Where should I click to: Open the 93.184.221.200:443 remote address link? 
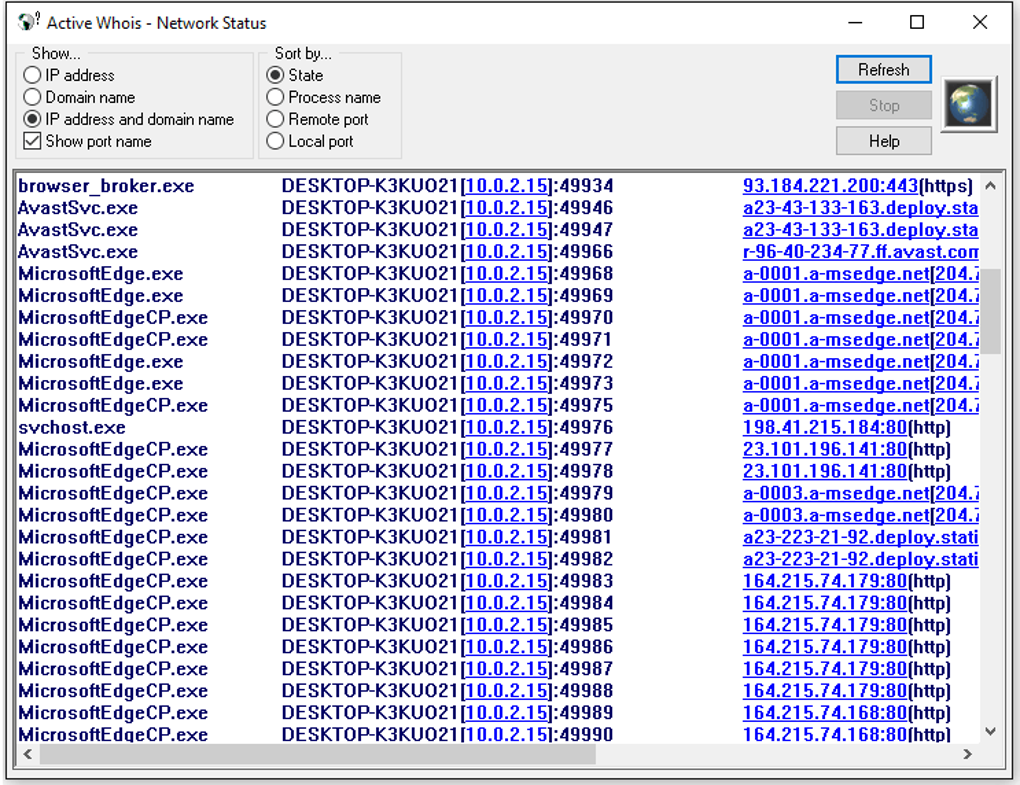point(830,186)
